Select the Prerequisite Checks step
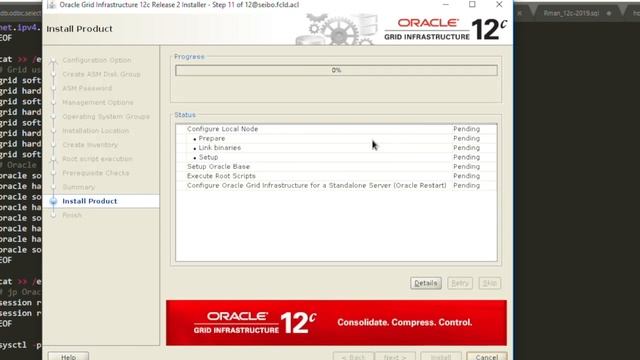This screenshot has height=360, width=640. click(x=96, y=173)
